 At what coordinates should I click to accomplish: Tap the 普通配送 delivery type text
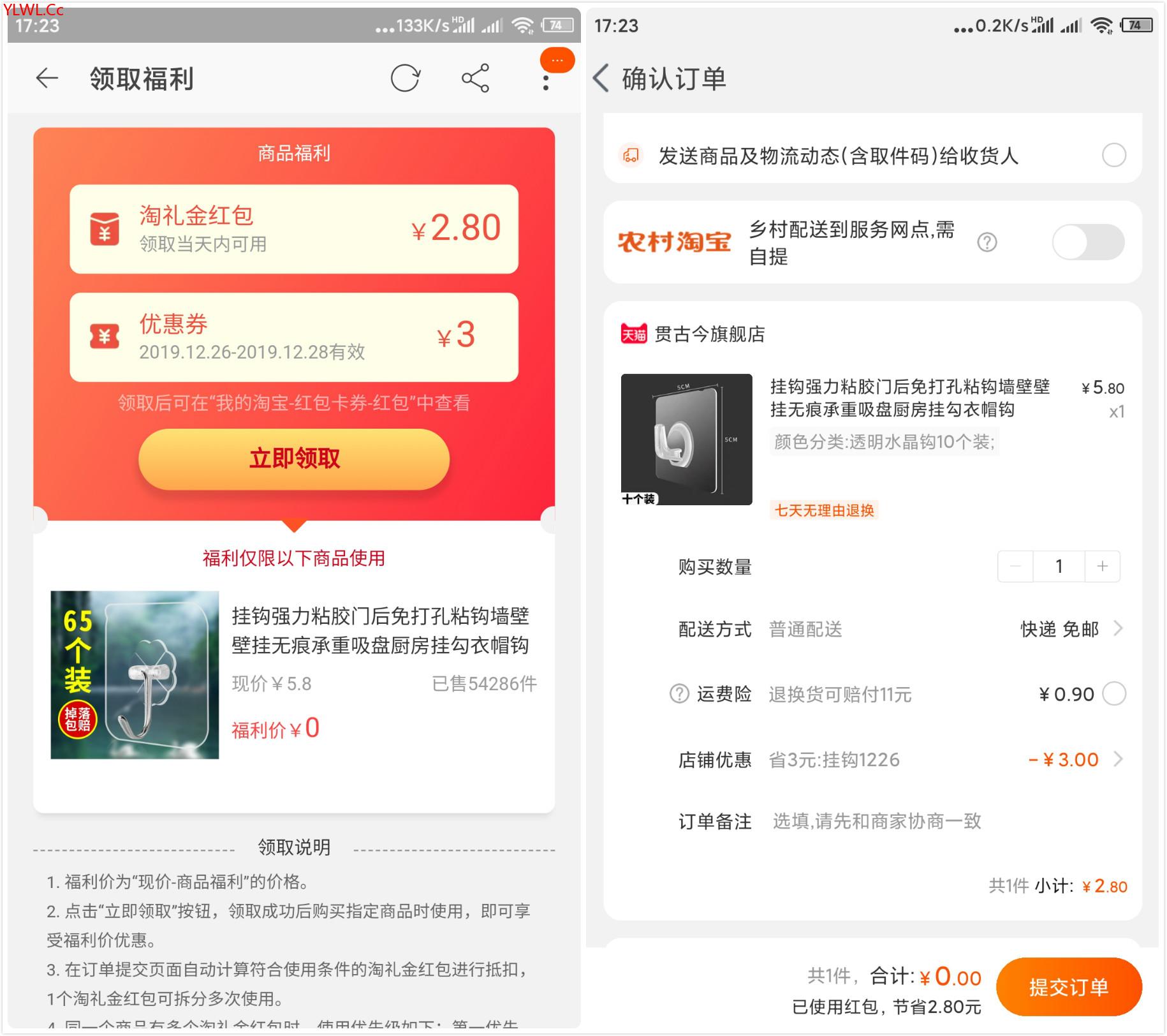[805, 629]
